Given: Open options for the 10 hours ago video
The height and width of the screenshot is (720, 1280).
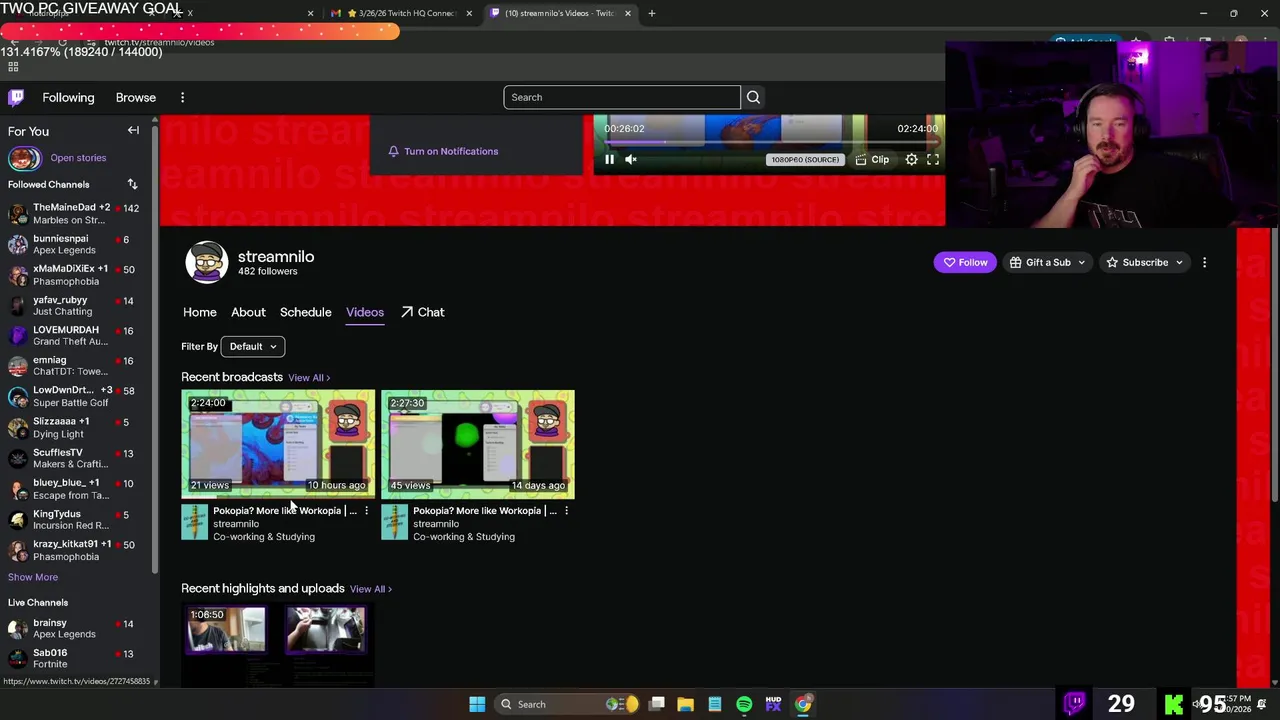Looking at the screenshot, I should 366,511.
